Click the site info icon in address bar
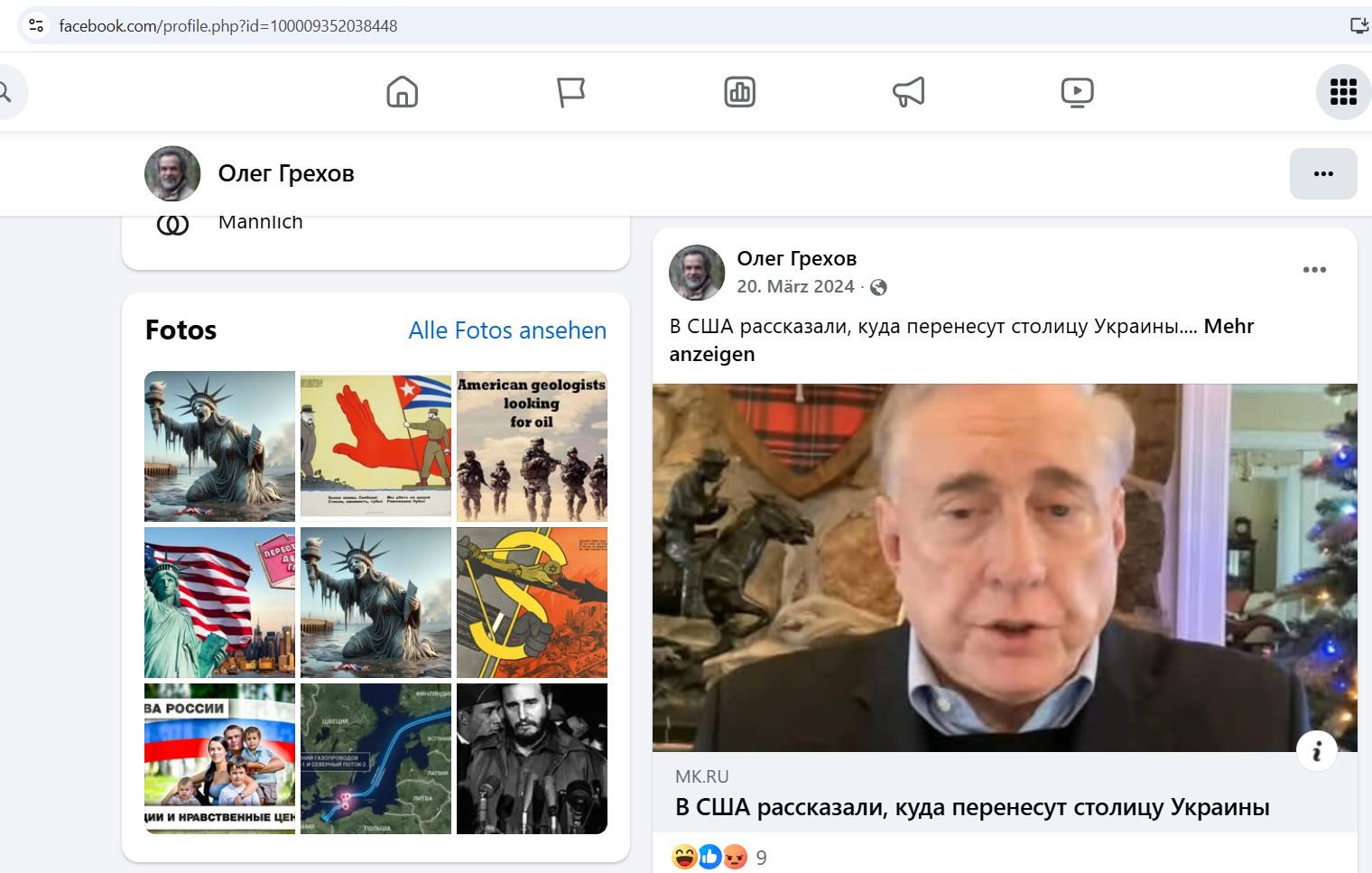 pyautogui.click(x=36, y=25)
